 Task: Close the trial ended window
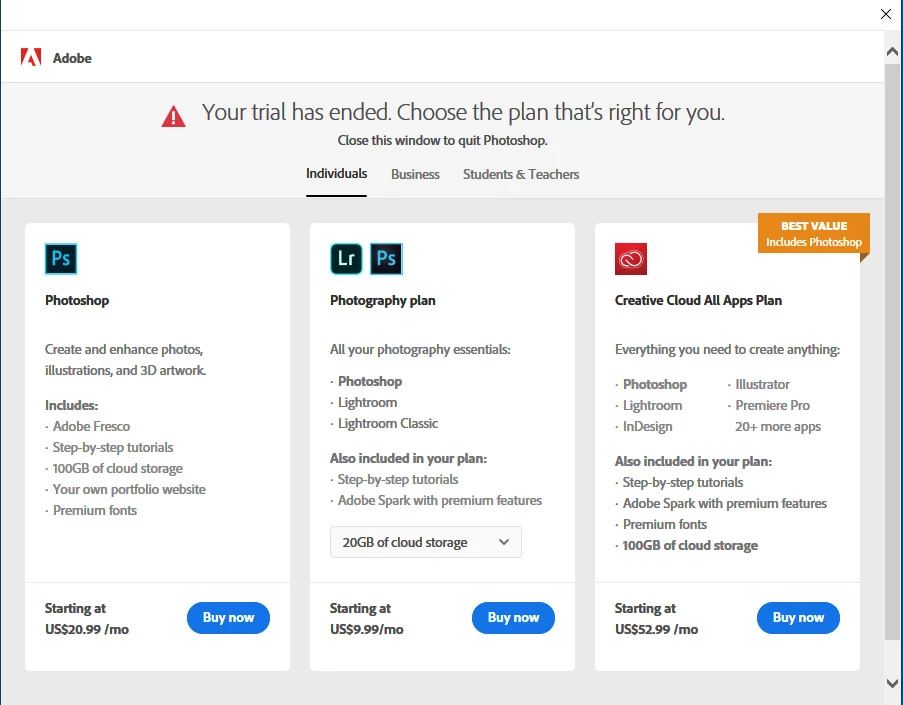[886, 14]
